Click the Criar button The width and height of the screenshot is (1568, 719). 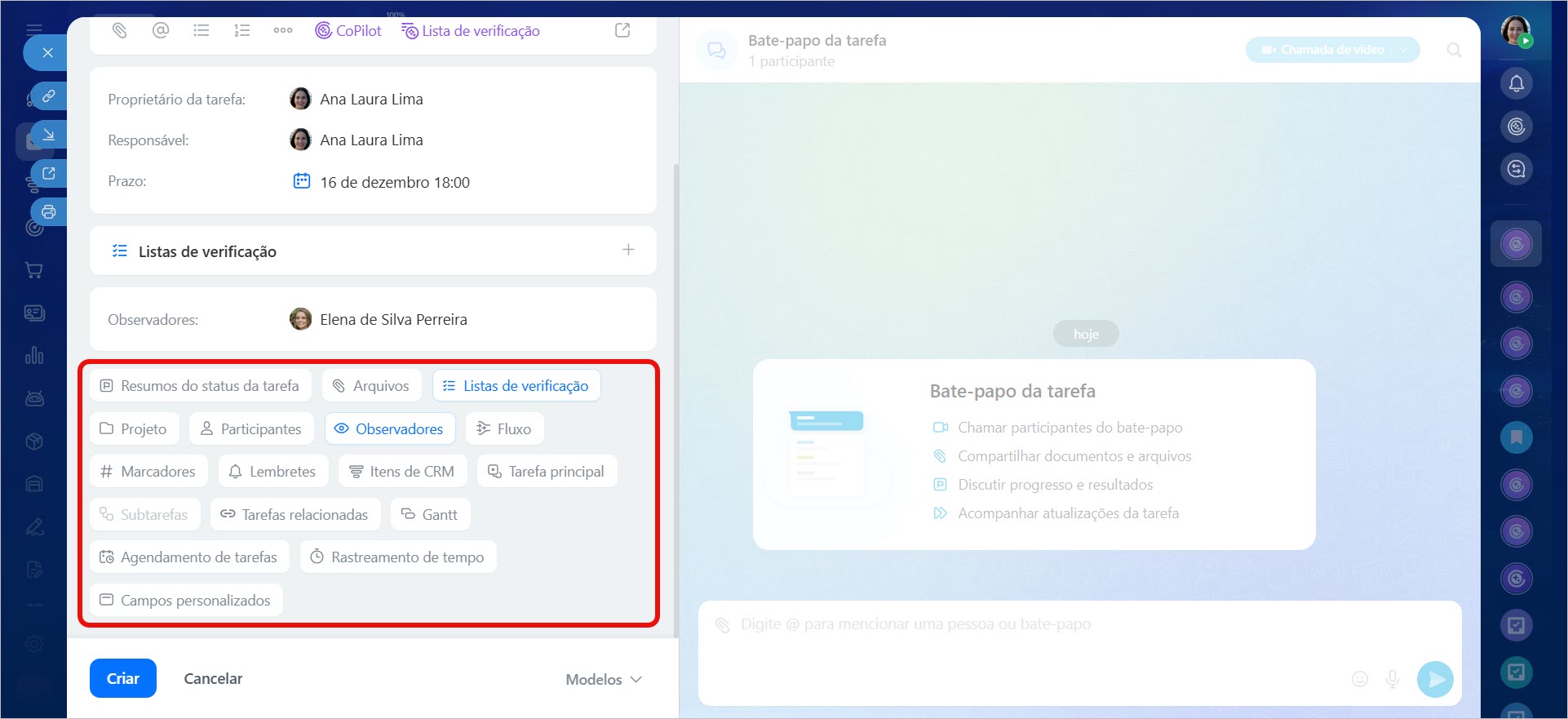point(123,678)
